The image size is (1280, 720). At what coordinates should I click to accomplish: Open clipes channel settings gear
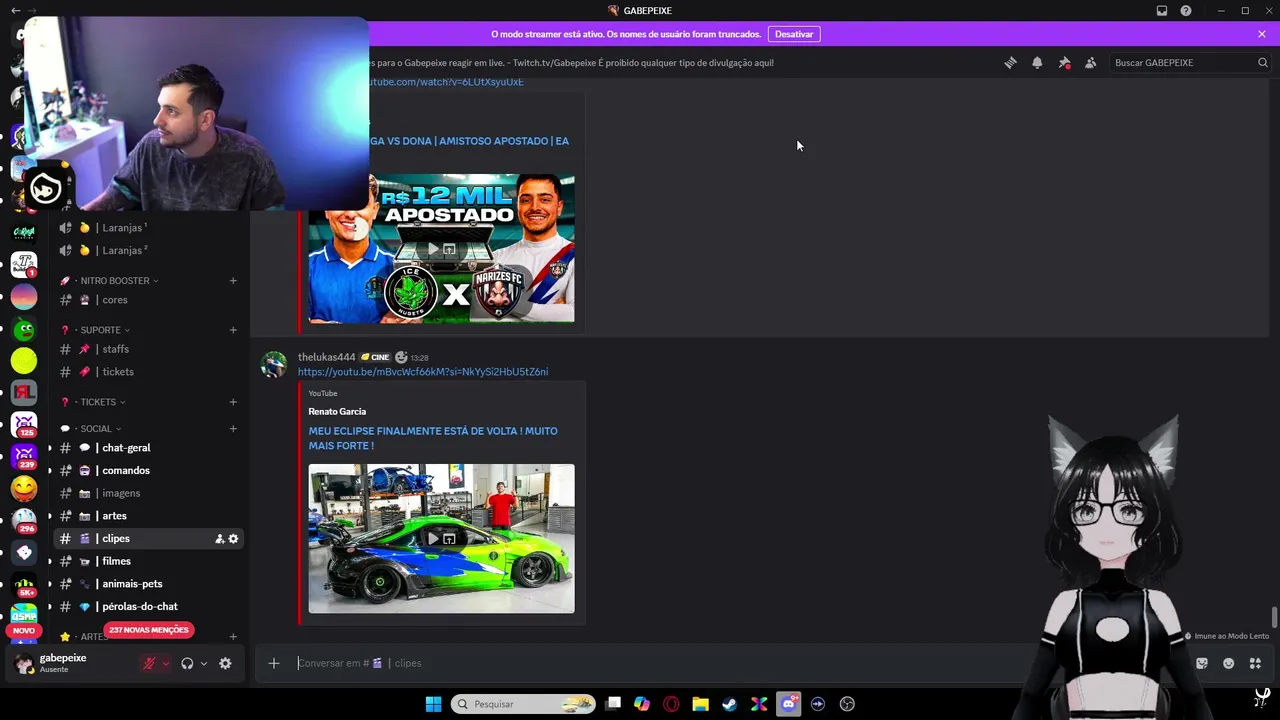(x=234, y=539)
